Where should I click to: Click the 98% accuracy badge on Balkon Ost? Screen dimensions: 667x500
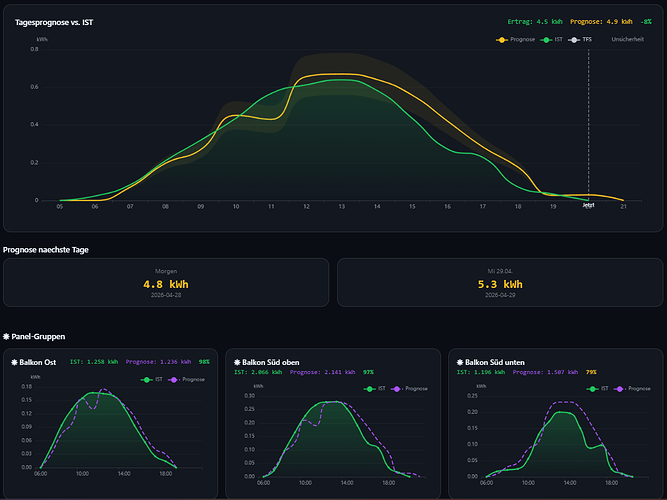204,362
